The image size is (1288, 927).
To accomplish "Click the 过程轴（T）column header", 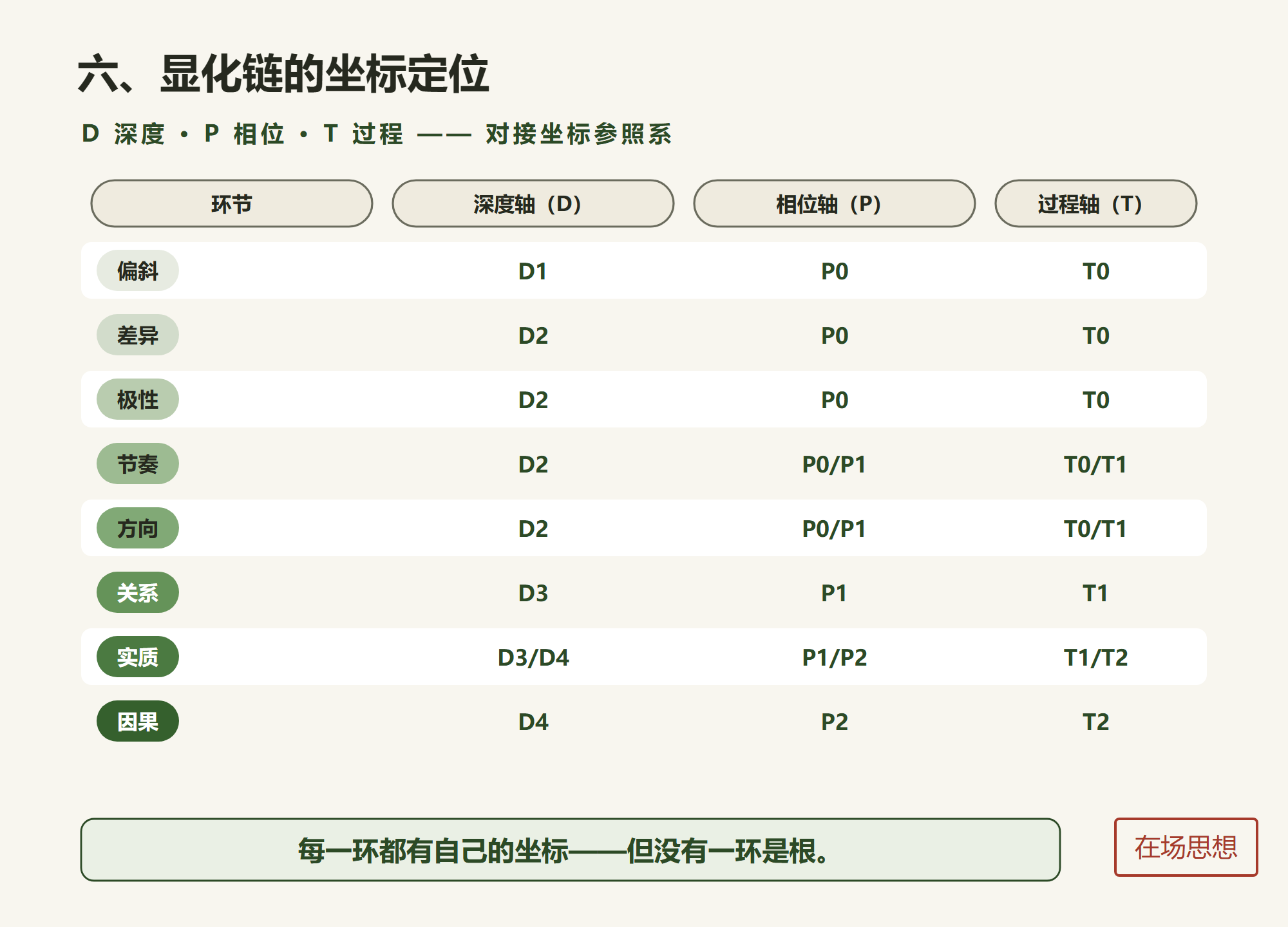I will point(1096,203).
